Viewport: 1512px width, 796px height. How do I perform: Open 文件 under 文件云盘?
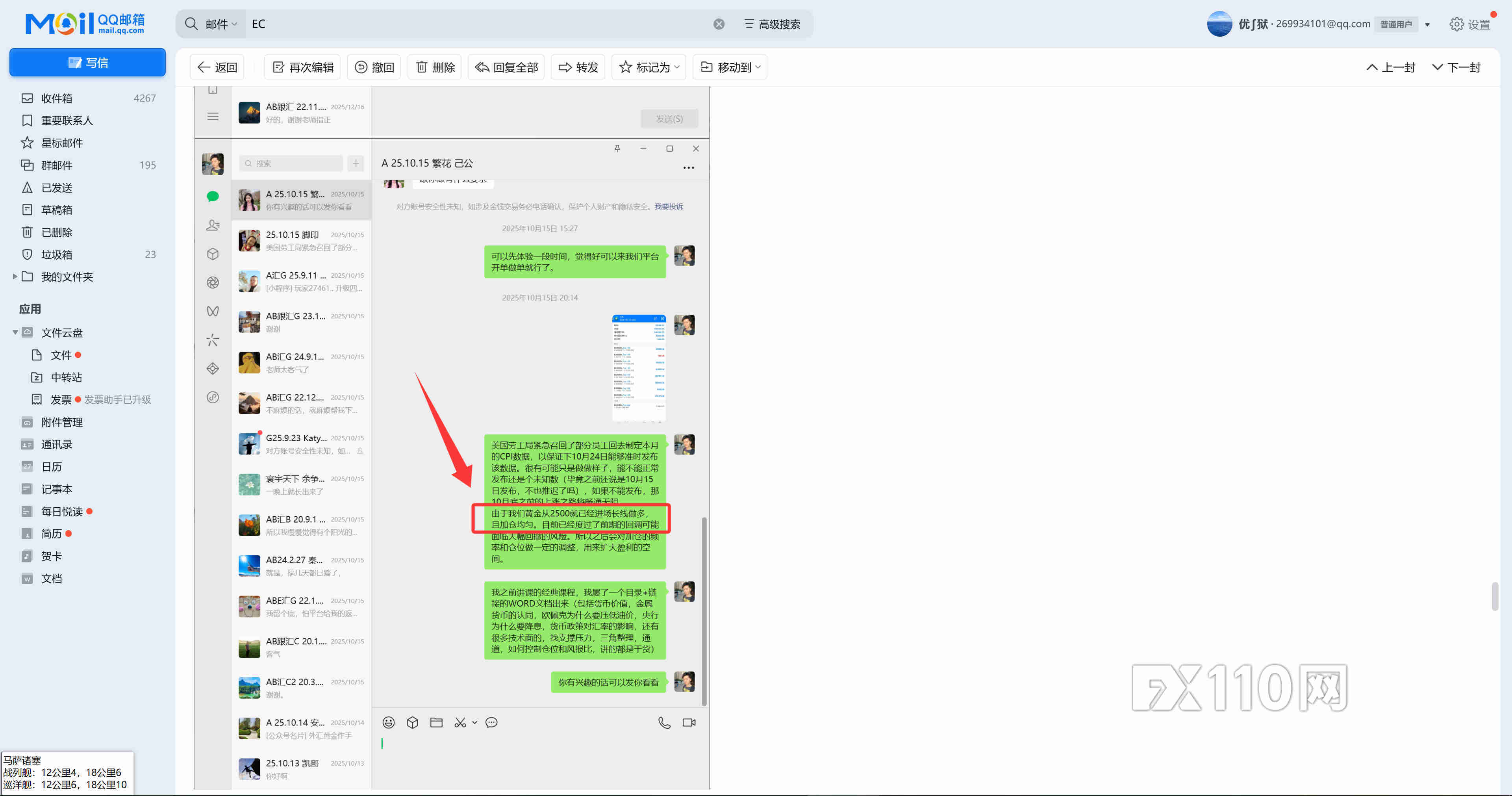coord(61,355)
